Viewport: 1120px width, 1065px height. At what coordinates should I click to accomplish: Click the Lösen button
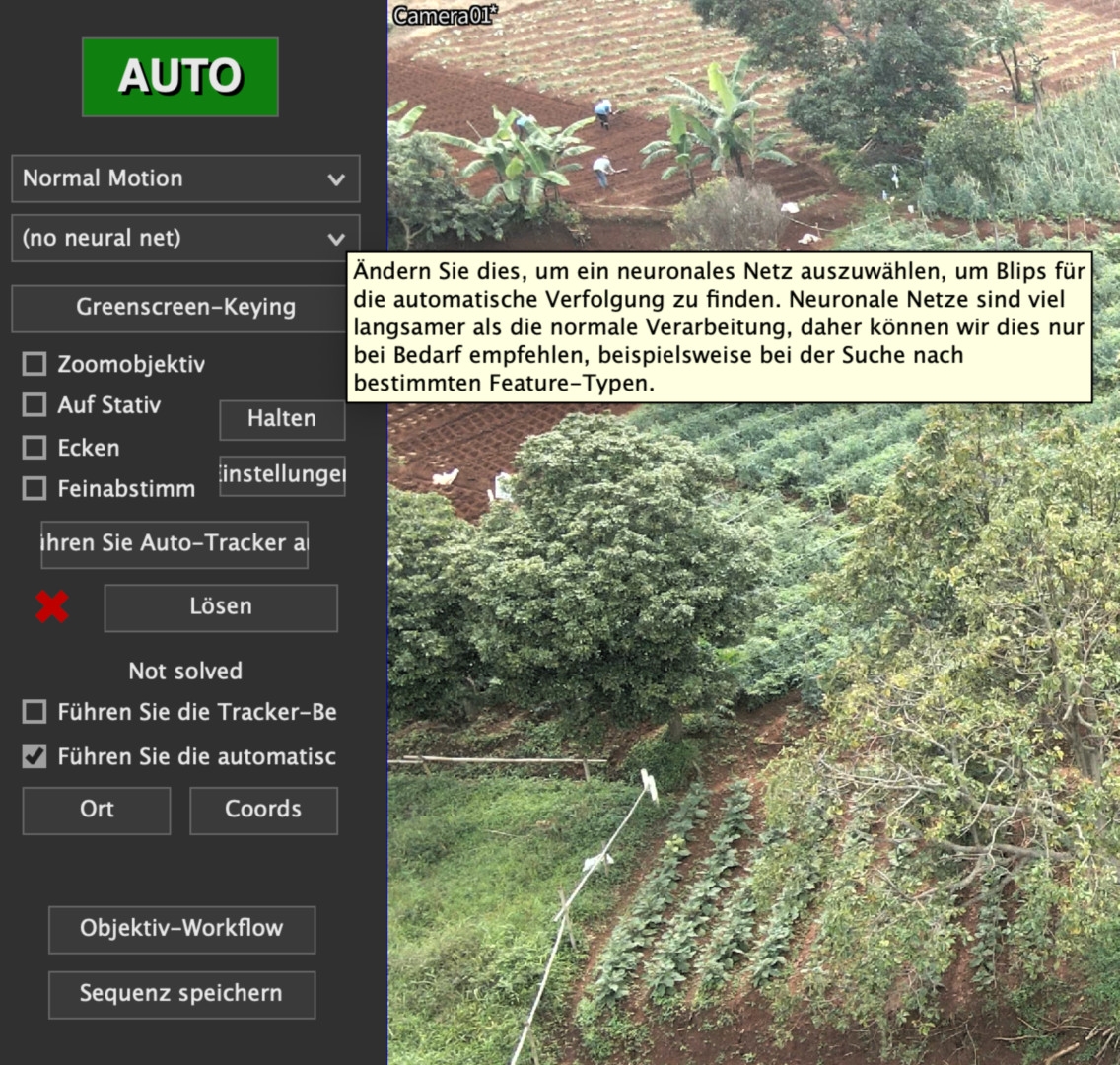pyautogui.click(x=221, y=606)
